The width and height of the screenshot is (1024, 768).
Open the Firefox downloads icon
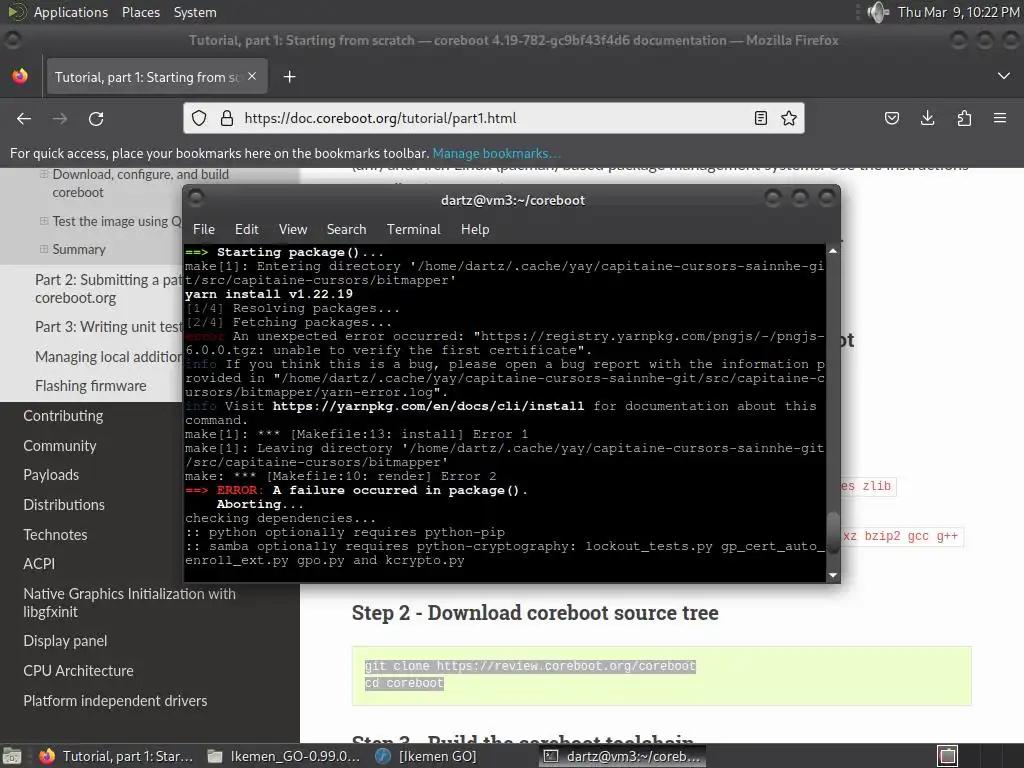(927, 118)
